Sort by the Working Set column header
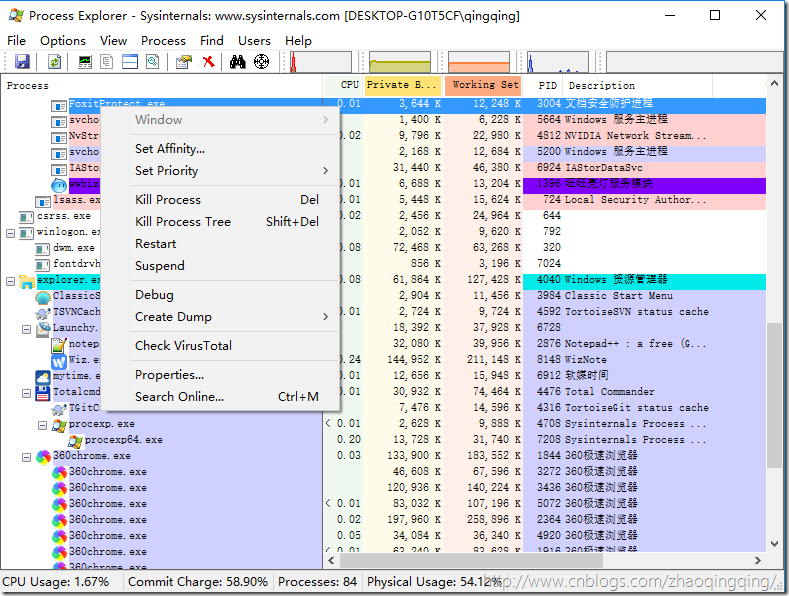This screenshot has height=596, width=789. point(483,85)
